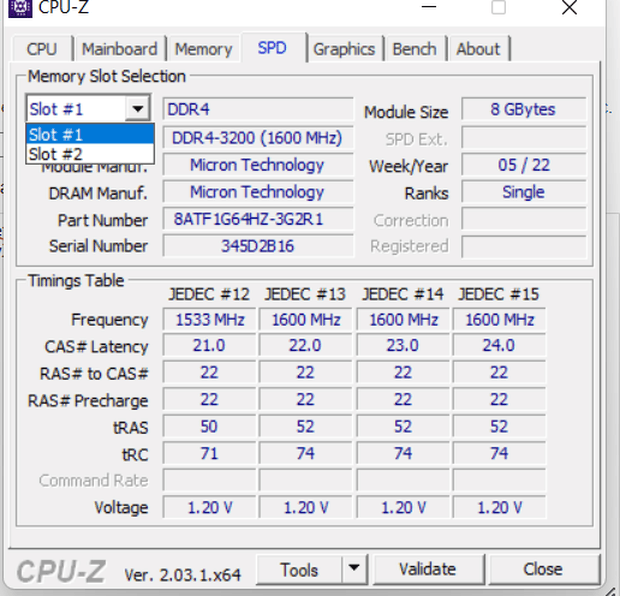The width and height of the screenshot is (620, 596).
Task: Click the CAS# Latency 22.0 cell
Action: coord(305,346)
